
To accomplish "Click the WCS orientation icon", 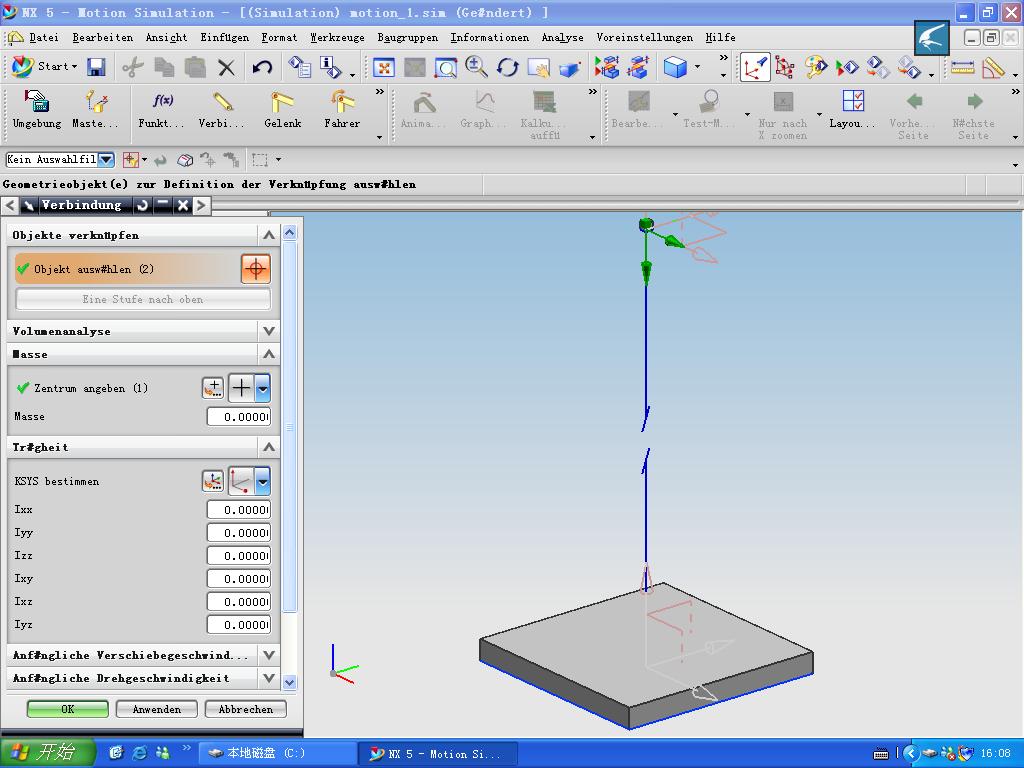I will point(754,67).
